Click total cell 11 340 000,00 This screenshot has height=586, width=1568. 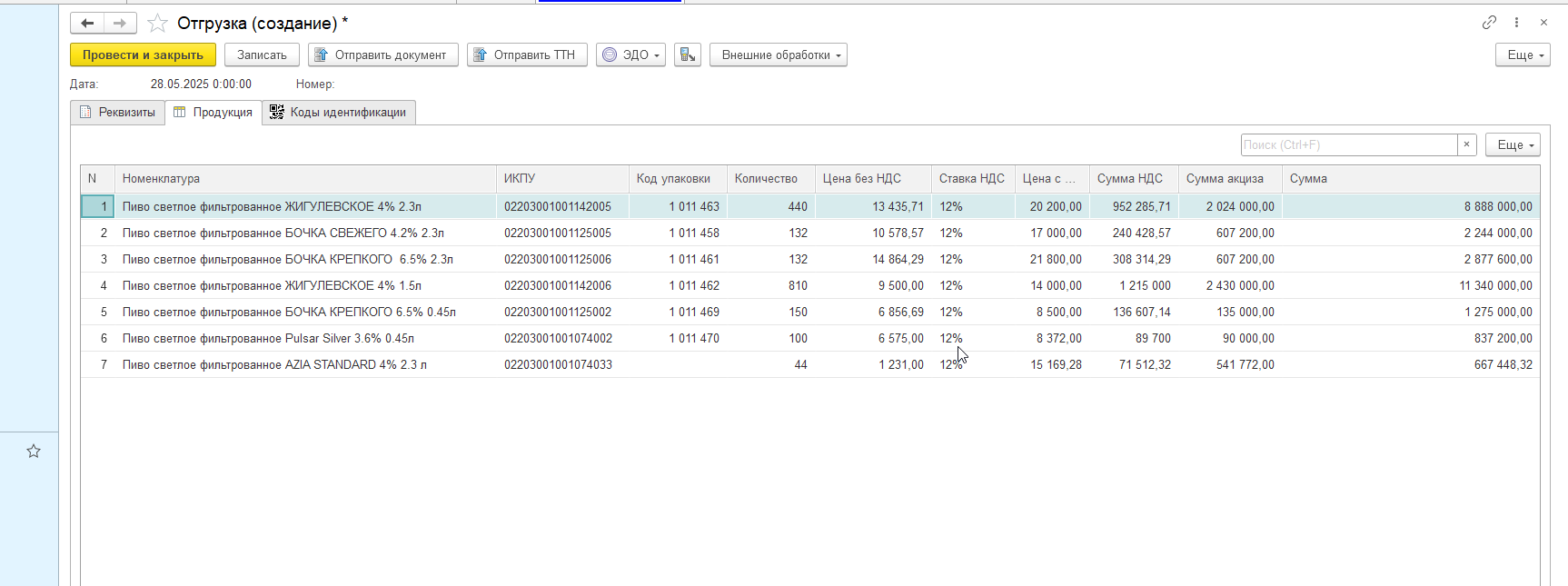[1411, 285]
